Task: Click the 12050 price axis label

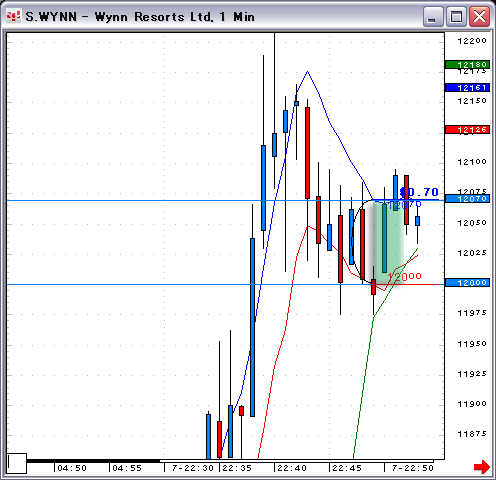Action: tap(472, 223)
